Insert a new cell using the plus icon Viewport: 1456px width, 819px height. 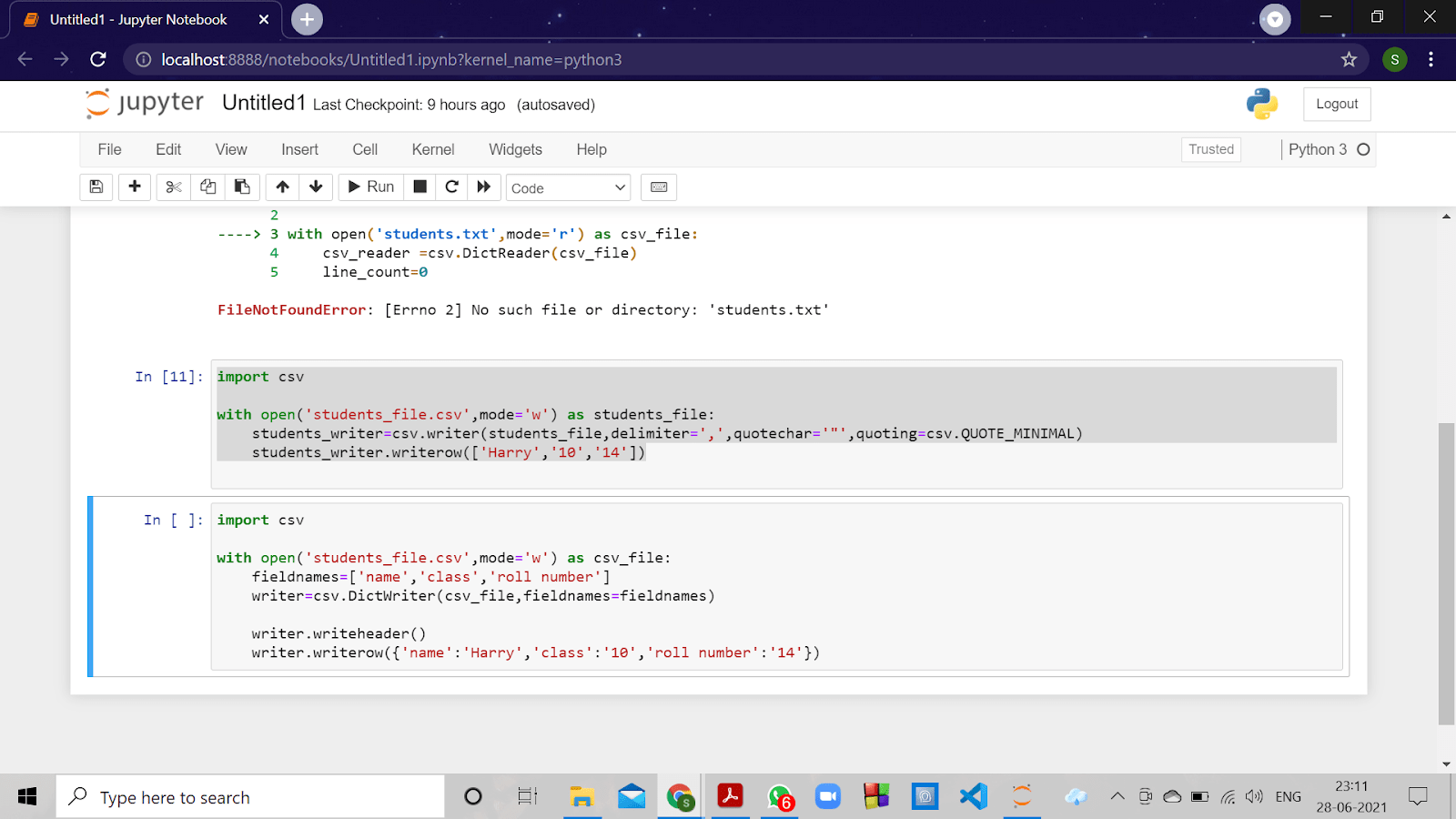(x=134, y=187)
